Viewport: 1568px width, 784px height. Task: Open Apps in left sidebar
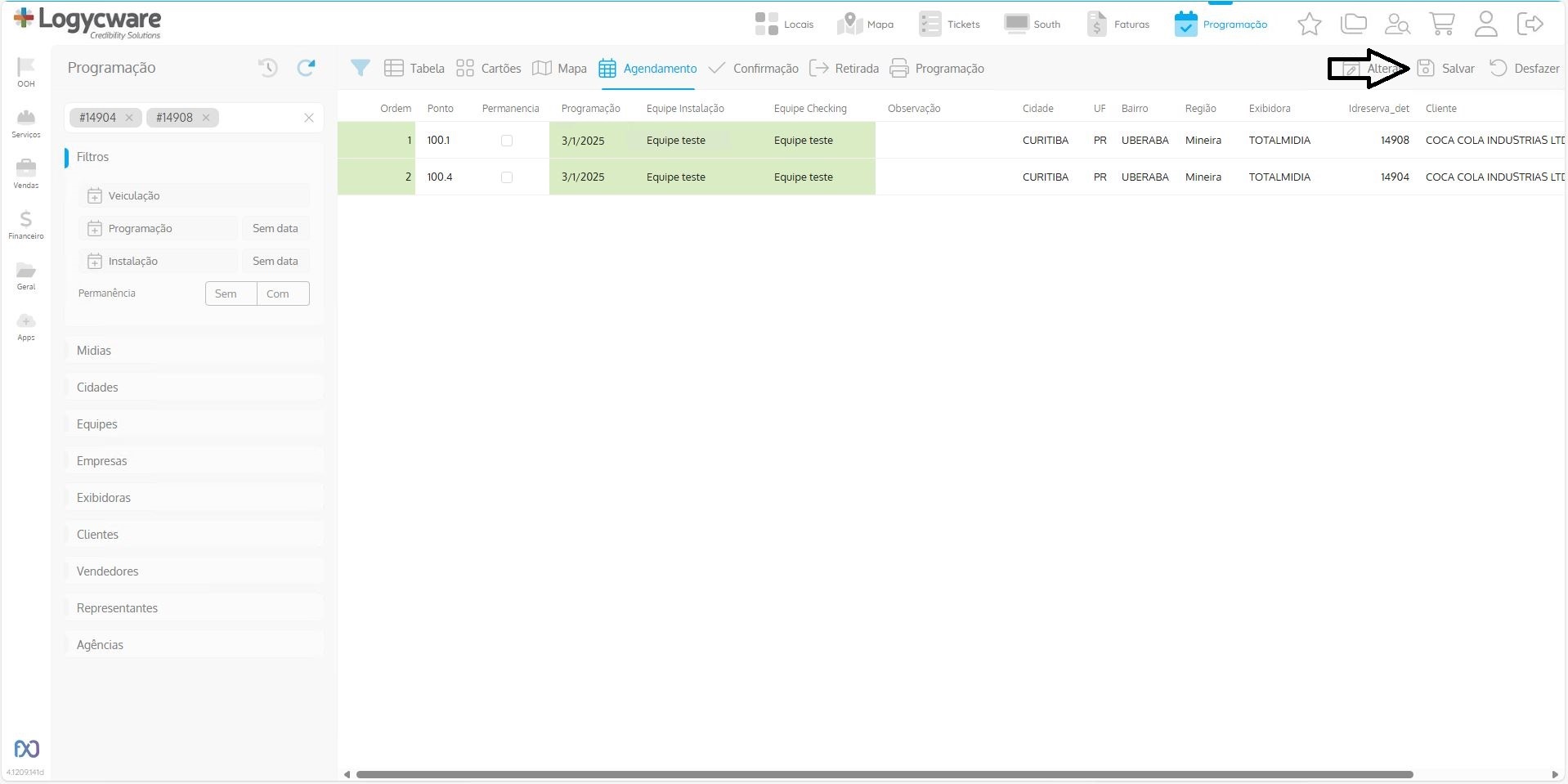click(26, 326)
